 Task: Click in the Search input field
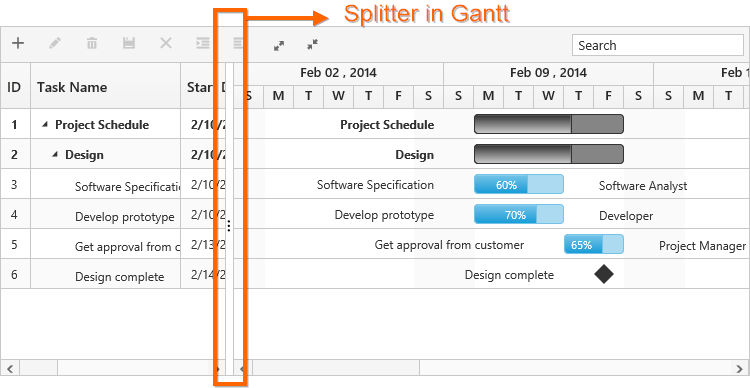click(x=658, y=45)
